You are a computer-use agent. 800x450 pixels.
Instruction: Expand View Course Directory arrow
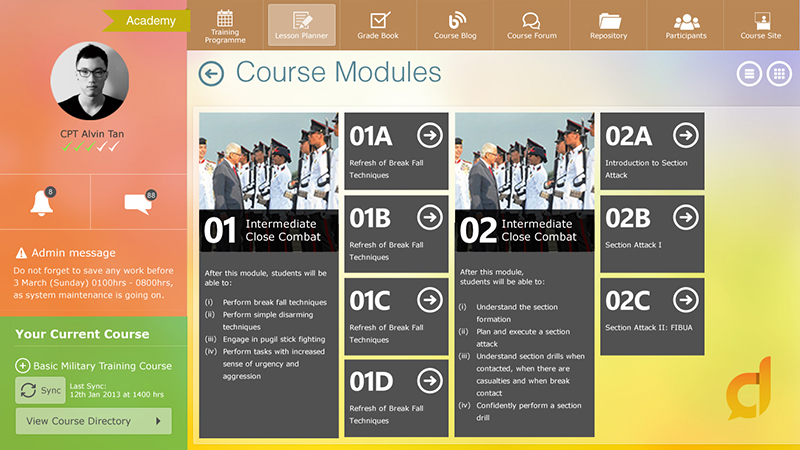(158, 421)
